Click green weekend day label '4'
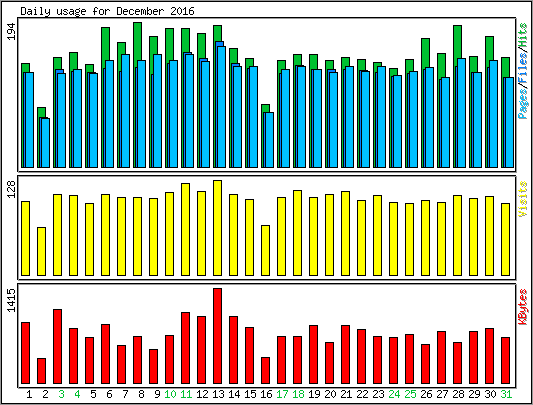Screen dimensions: 533x405 [x=77, y=394]
